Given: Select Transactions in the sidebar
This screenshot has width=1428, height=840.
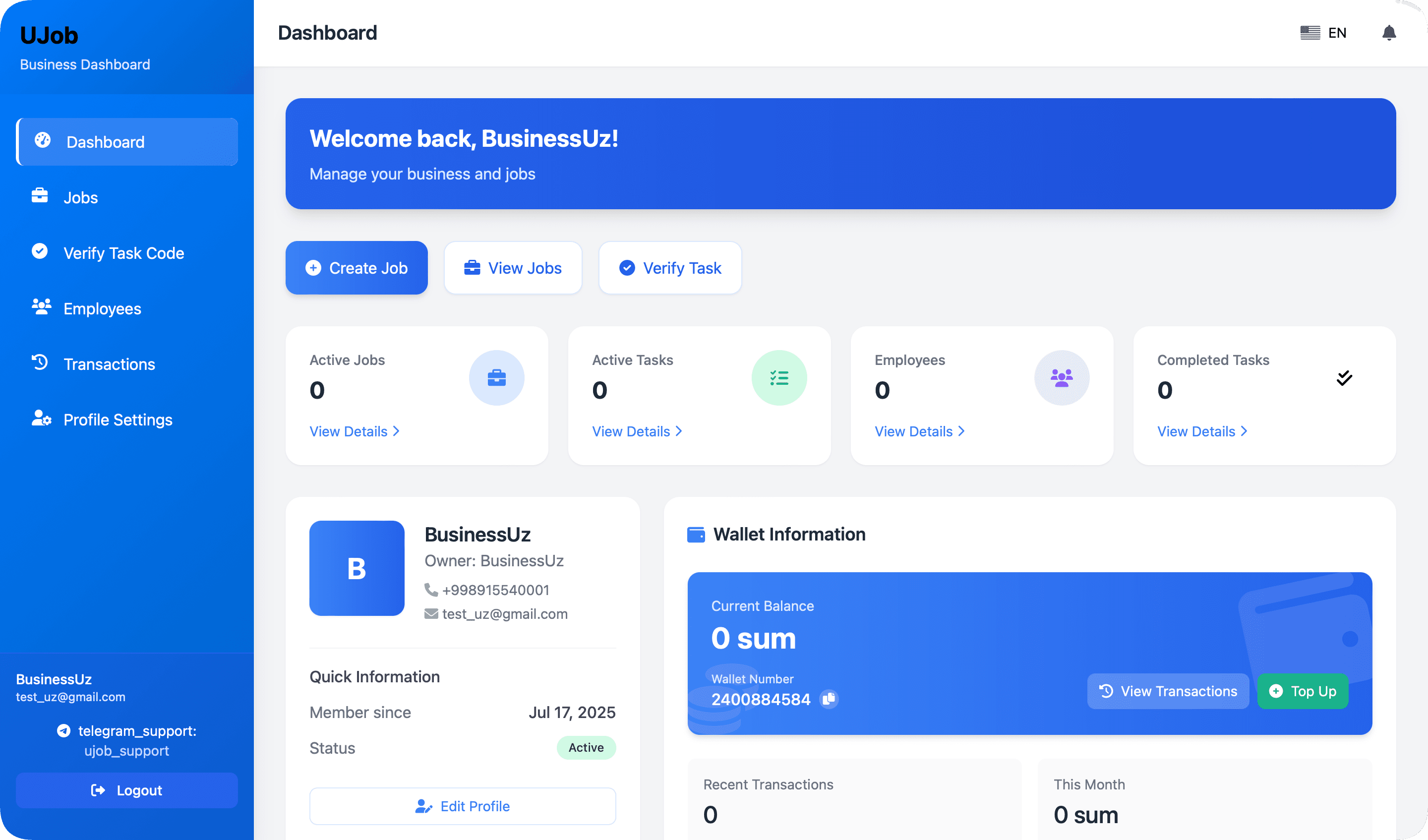Looking at the screenshot, I should pos(109,364).
